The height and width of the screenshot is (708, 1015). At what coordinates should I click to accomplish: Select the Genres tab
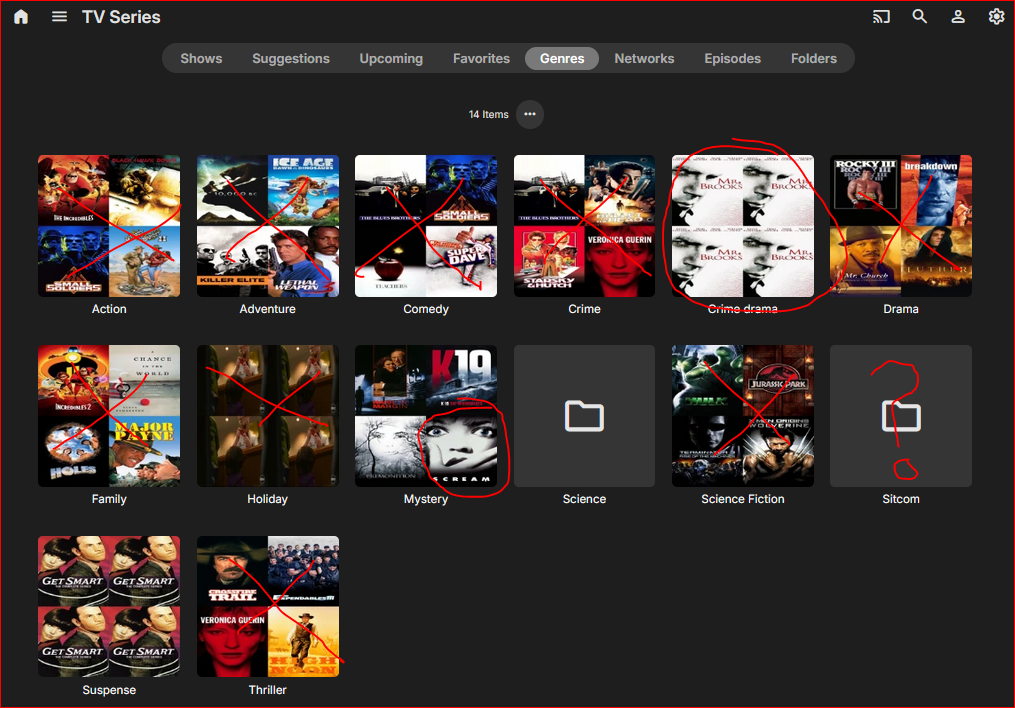(x=562, y=58)
